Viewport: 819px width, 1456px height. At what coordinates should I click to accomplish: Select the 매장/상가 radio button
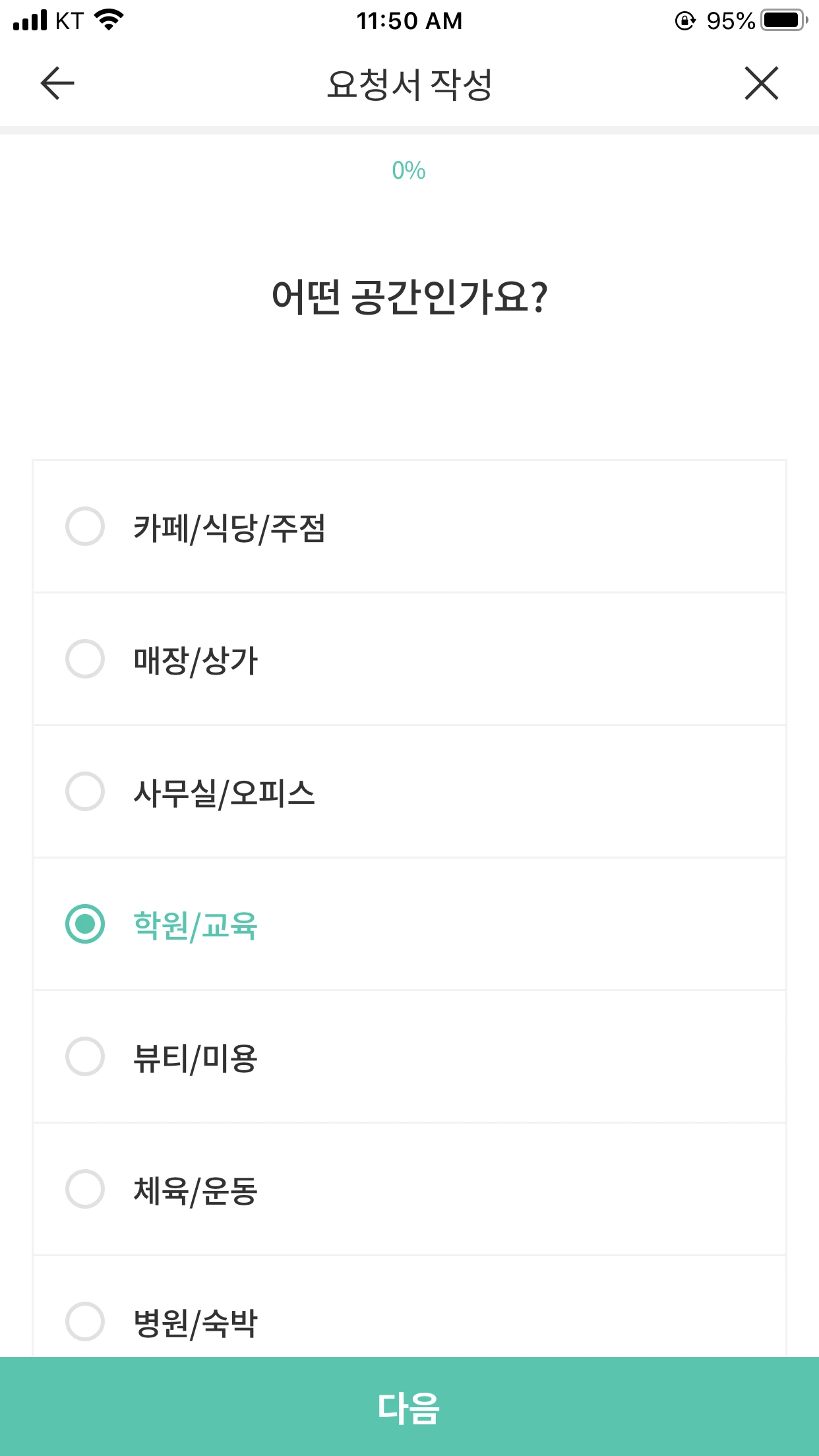click(x=85, y=659)
